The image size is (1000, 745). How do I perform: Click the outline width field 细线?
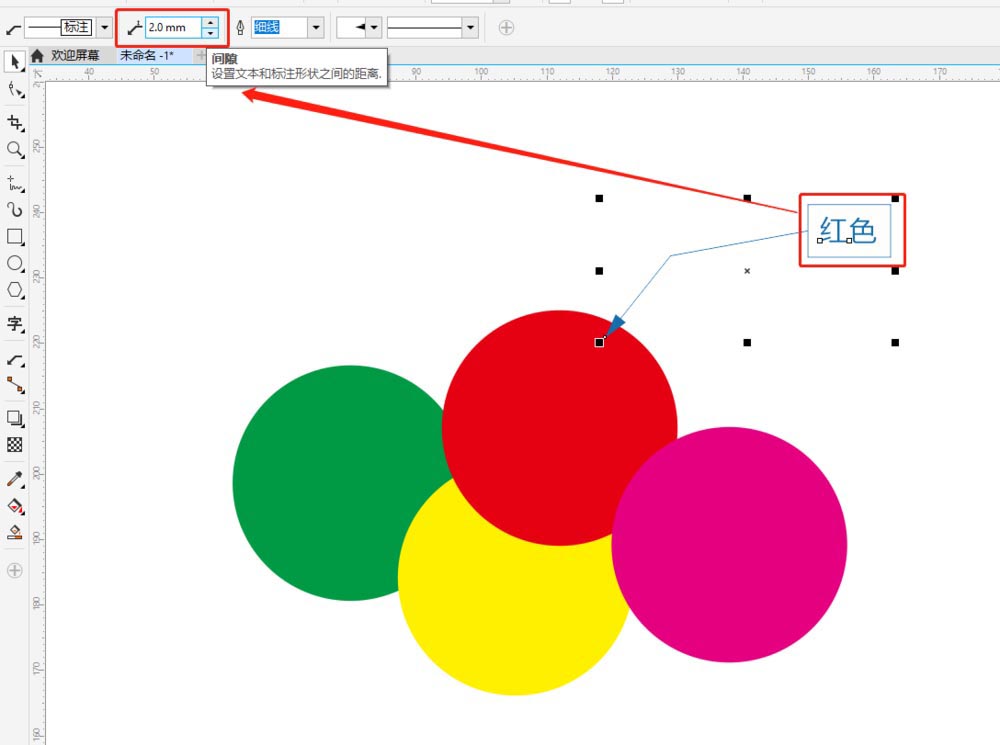279,27
